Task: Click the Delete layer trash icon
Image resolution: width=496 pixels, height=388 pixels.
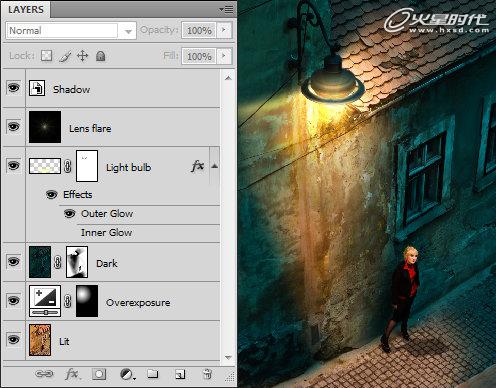Action: [x=207, y=374]
